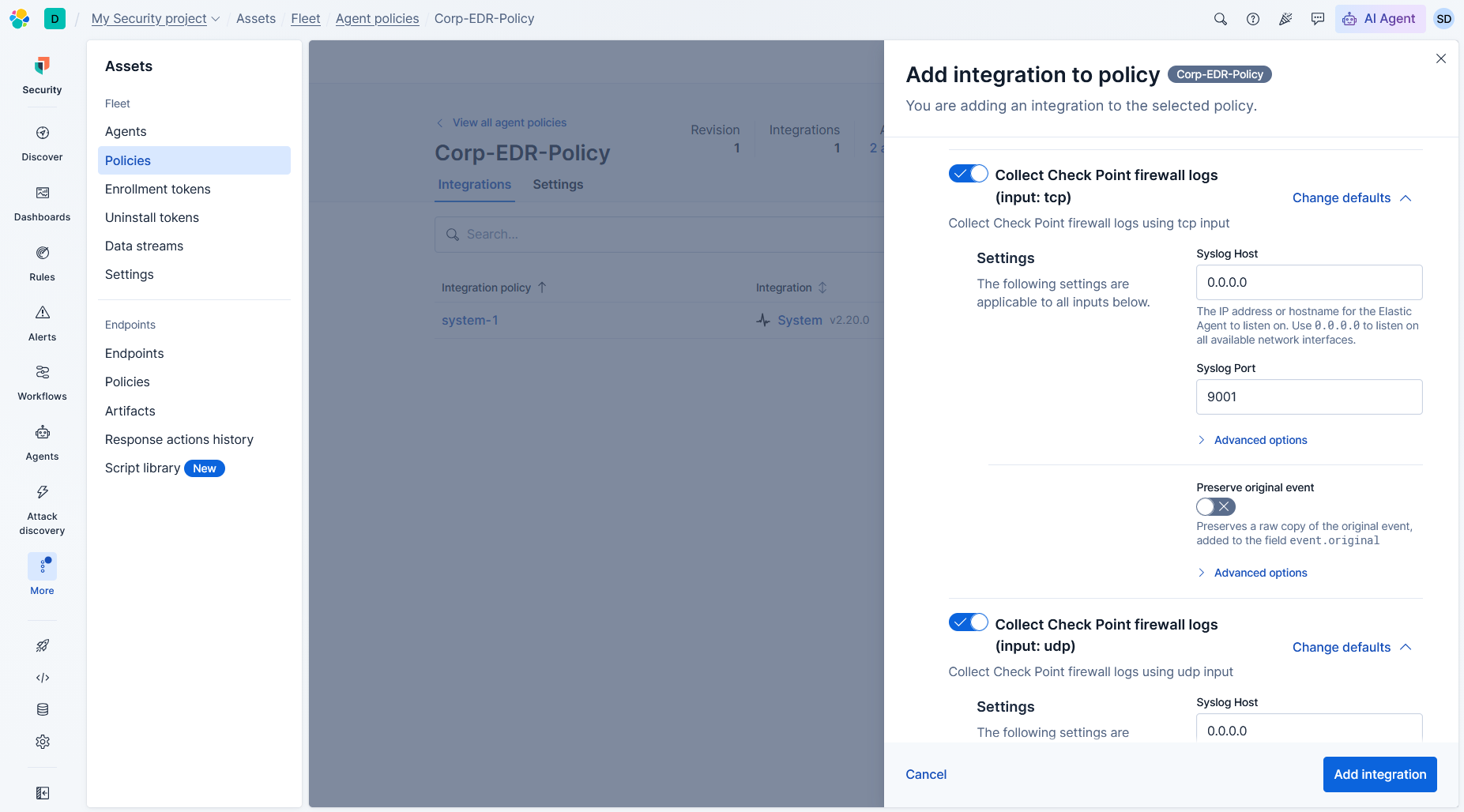1464x812 pixels.
Task: Open Policies under Endpoints section
Action: pyautogui.click(x=127, y=382)
